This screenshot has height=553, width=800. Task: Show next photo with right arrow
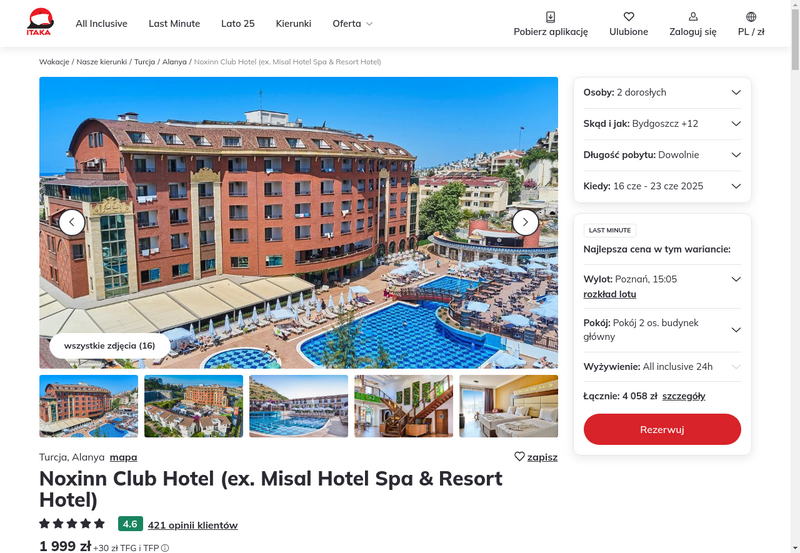click(525, 222)
